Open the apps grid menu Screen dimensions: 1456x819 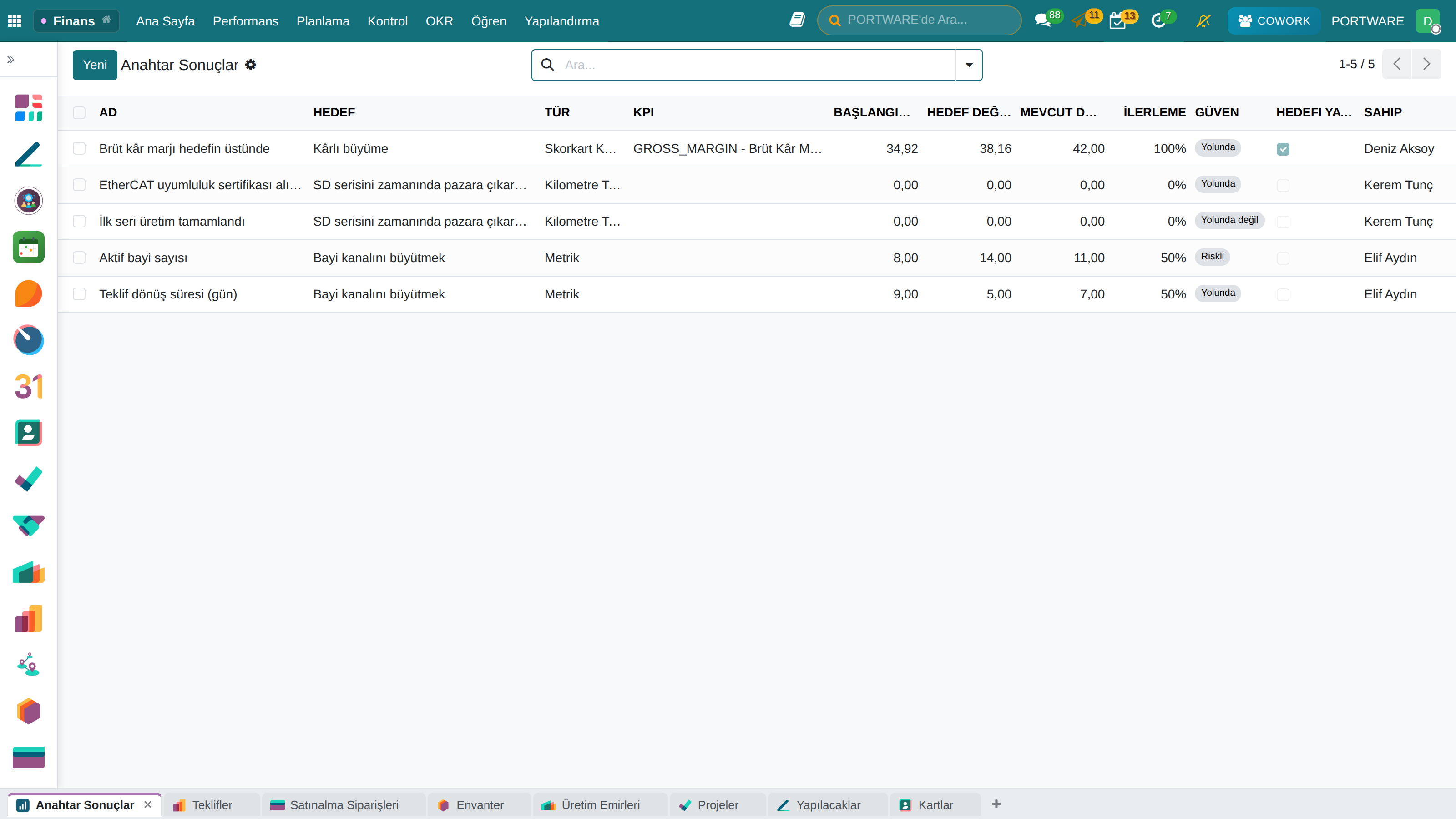tap(15, 21)
